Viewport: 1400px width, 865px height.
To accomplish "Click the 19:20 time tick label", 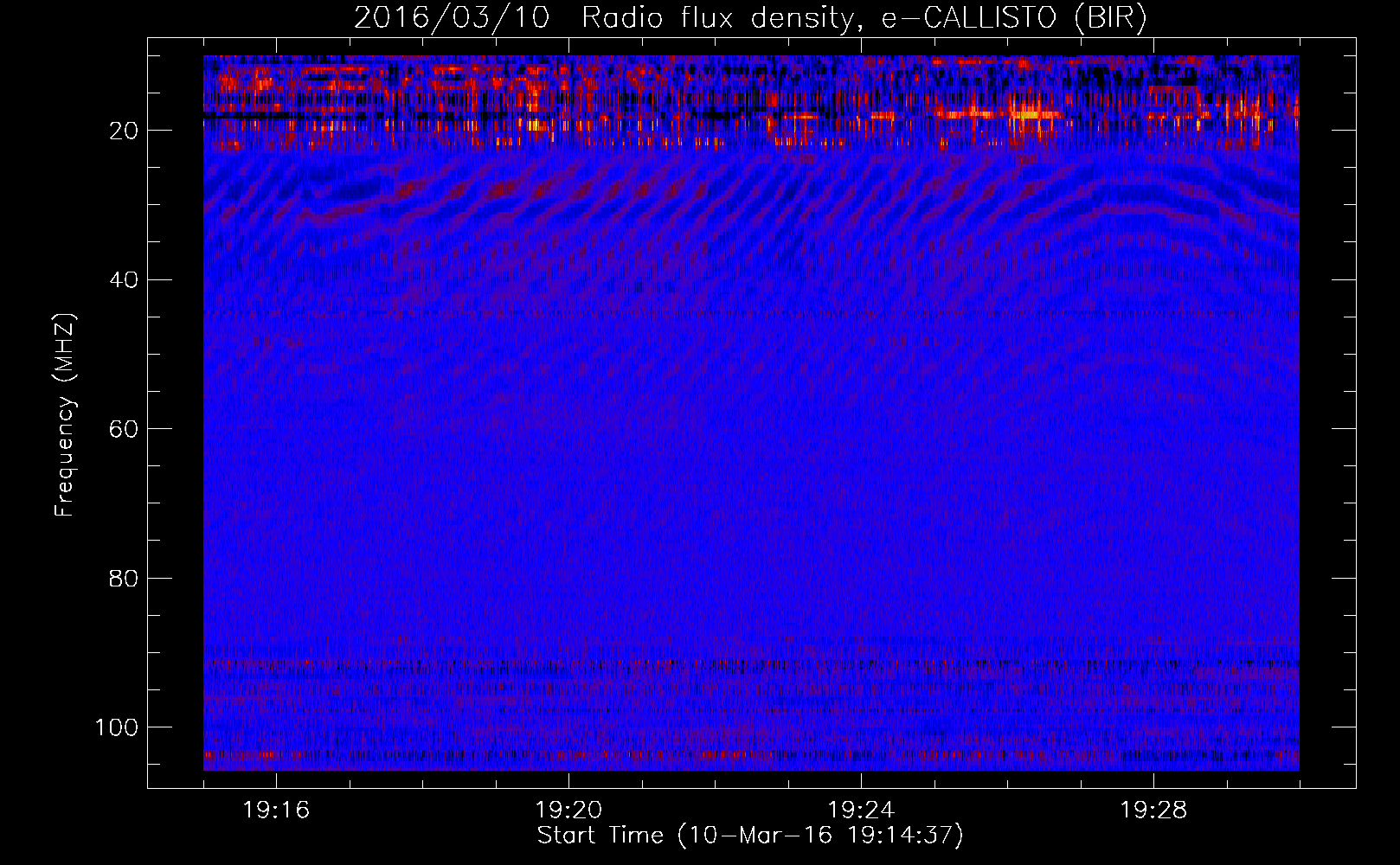I will point(568,811).
